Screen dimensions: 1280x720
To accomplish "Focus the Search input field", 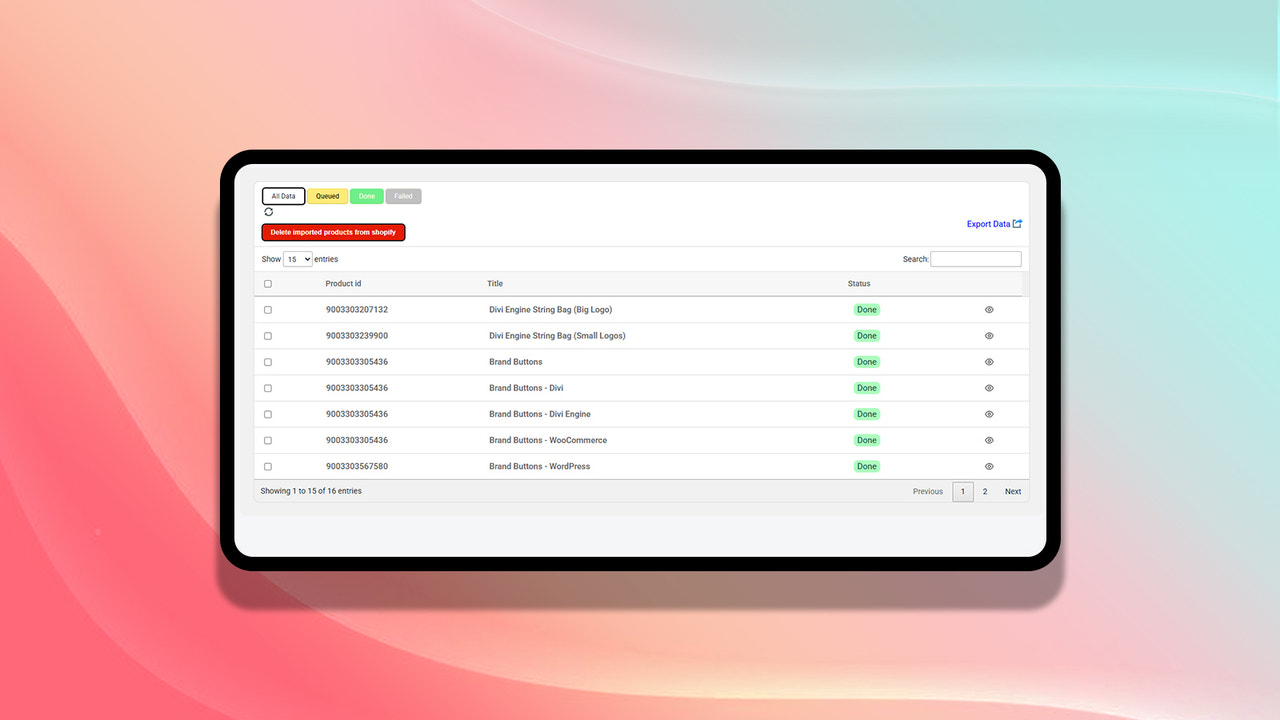I will click(x=976, y=259).
